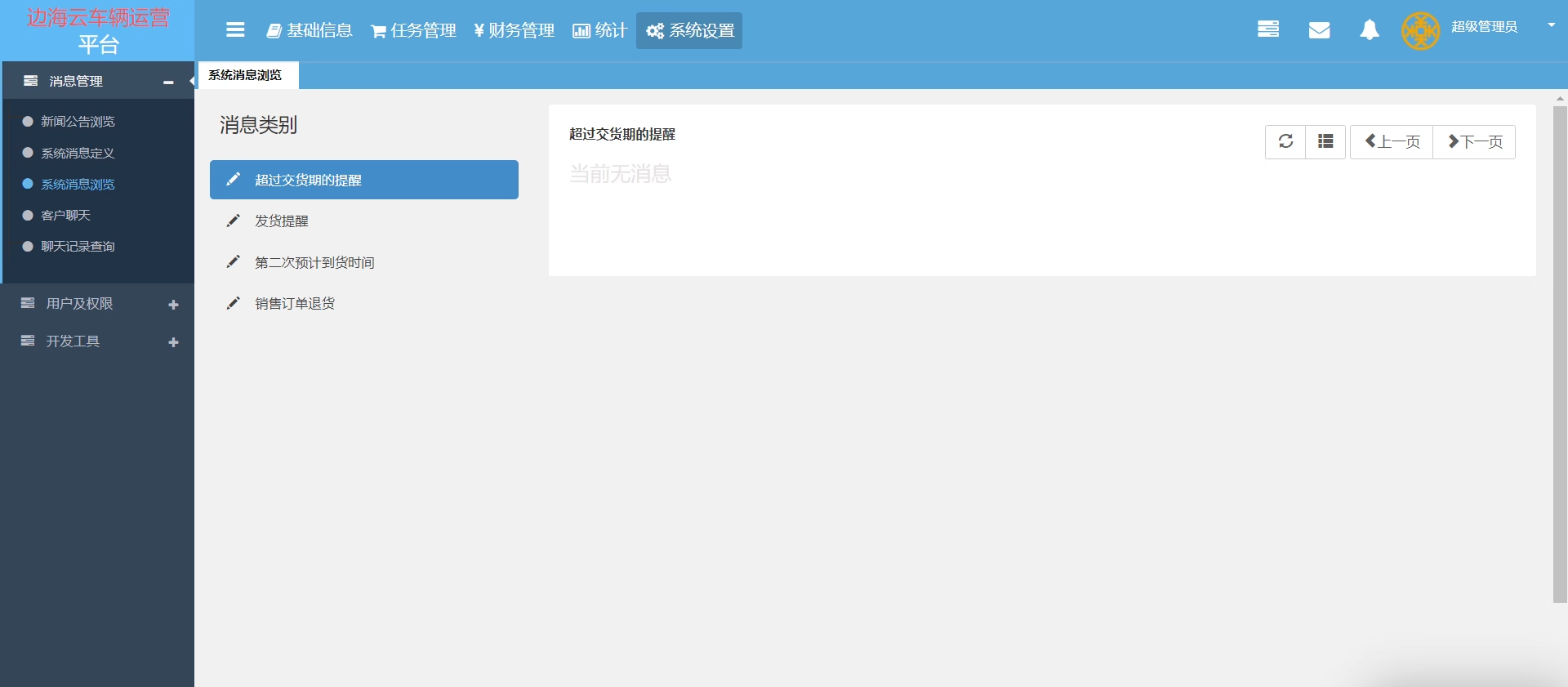The width and height of the screenshot is (1568, 687).
Task: Click the scrollbar up arrow
Action: click(1560, 98)
